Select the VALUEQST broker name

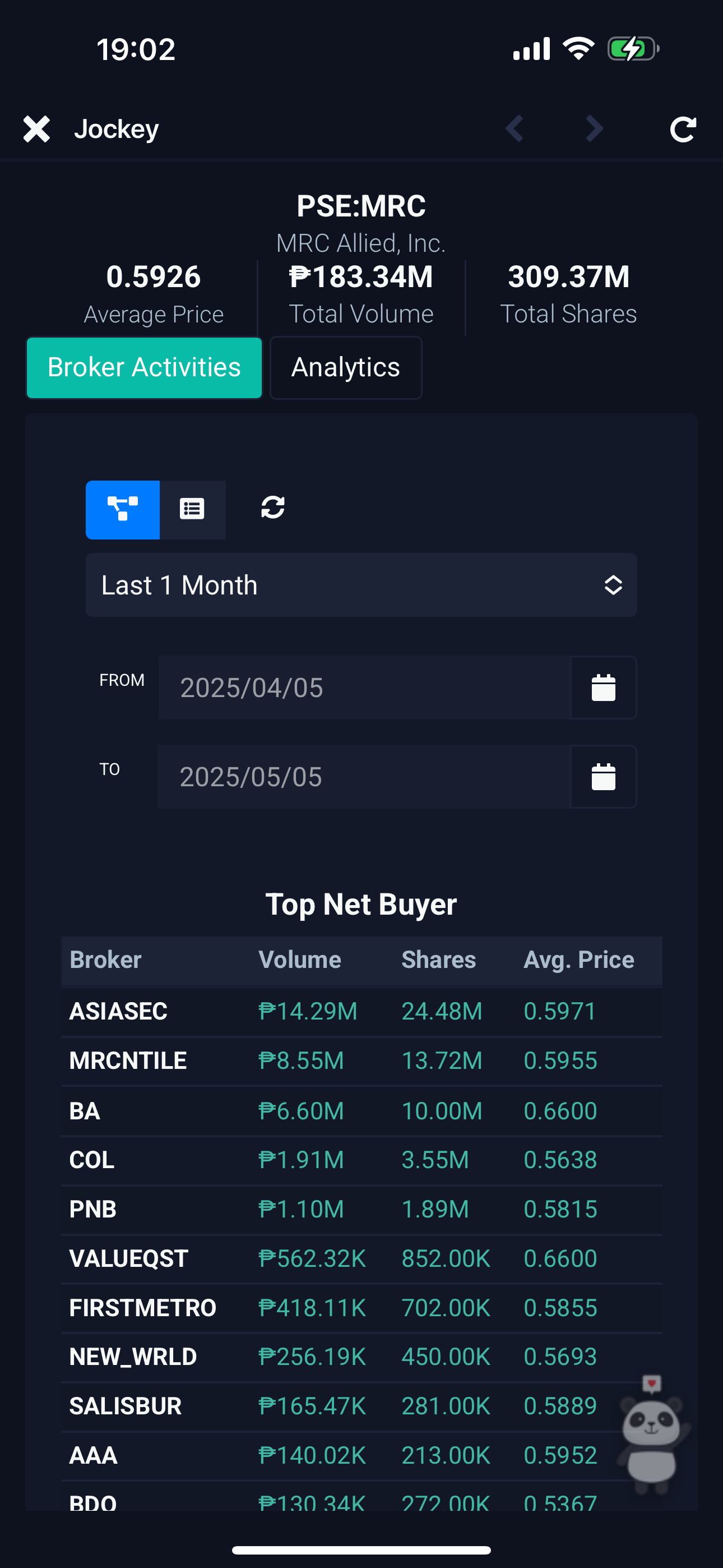pos(128,1259)
